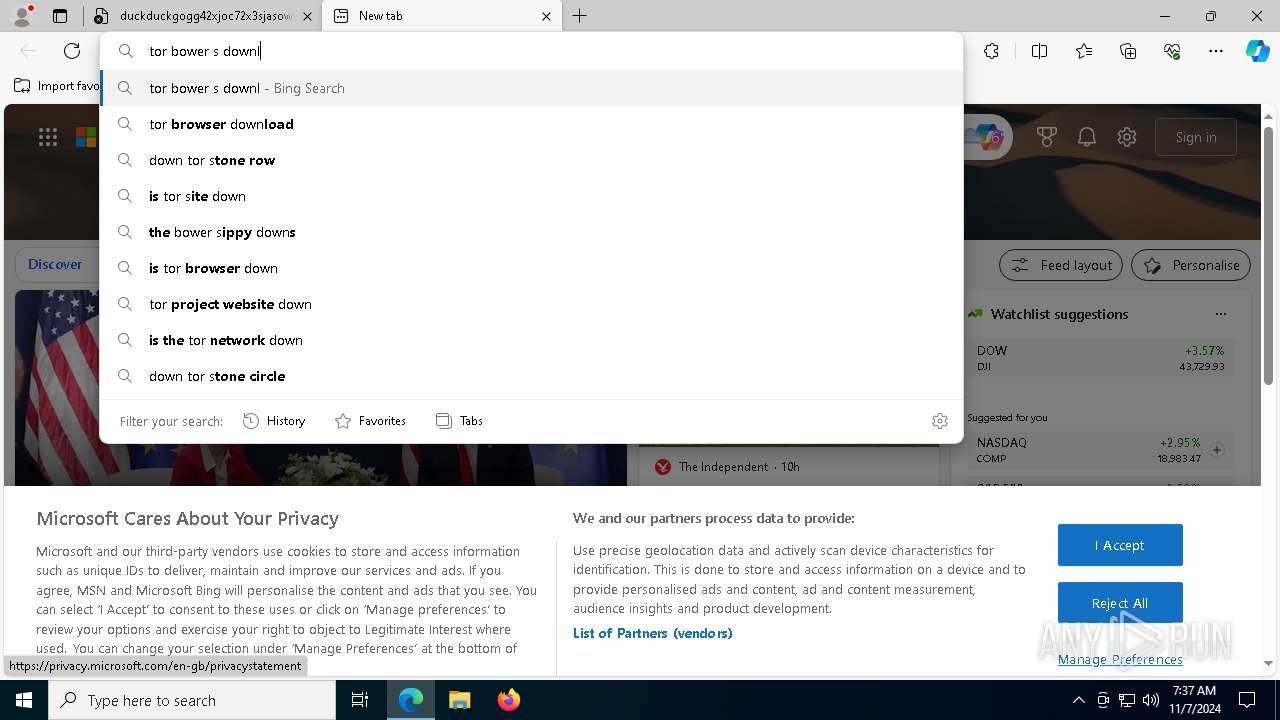
Task: Open Task View on taskbar
Action: pyautogui.click(x=360, y=700)
